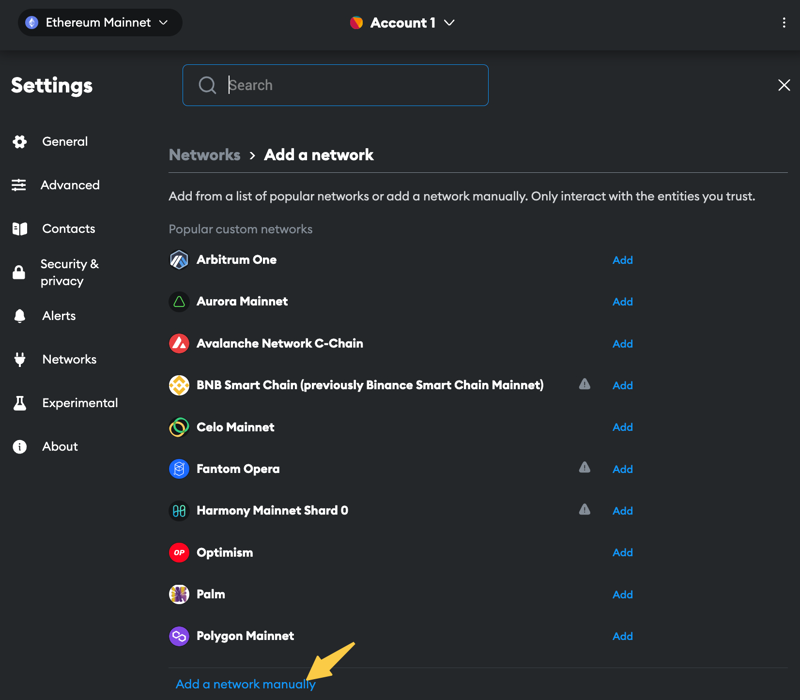Click the Harmony Mainnet logo icon
Viewport: 800px width, 700px height.
click(179, 511)
